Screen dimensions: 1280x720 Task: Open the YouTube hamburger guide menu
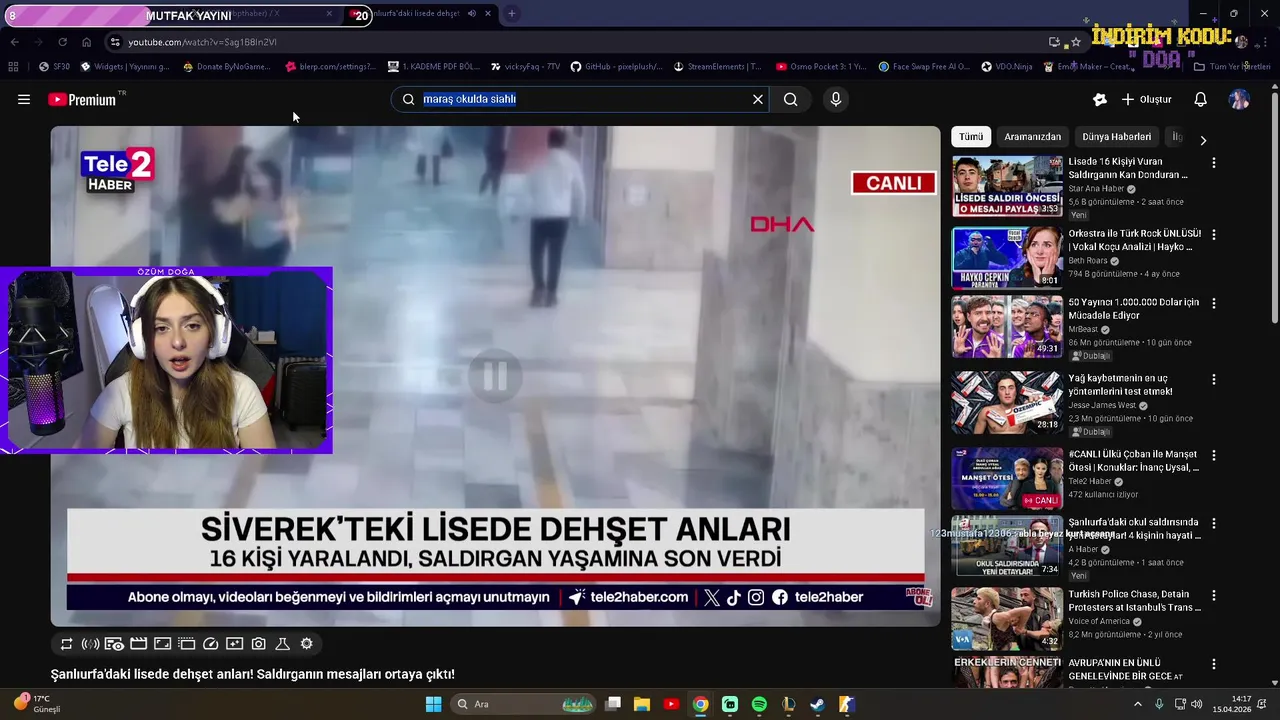click(24, 99)
